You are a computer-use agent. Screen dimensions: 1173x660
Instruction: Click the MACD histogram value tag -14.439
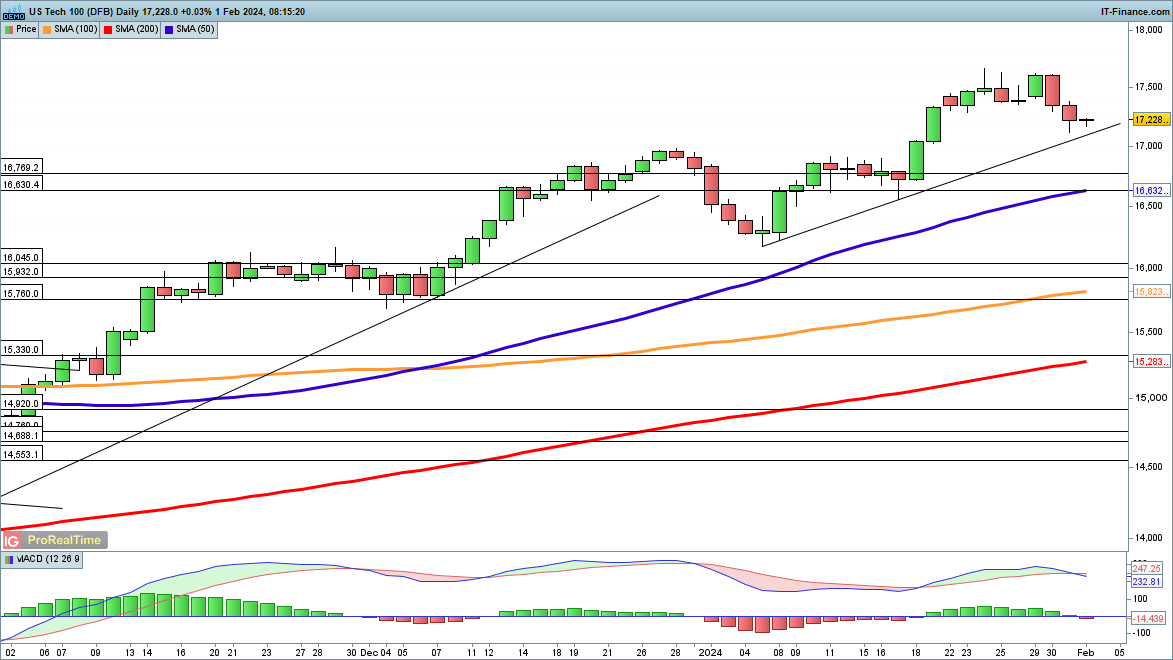pos(1148,618)
